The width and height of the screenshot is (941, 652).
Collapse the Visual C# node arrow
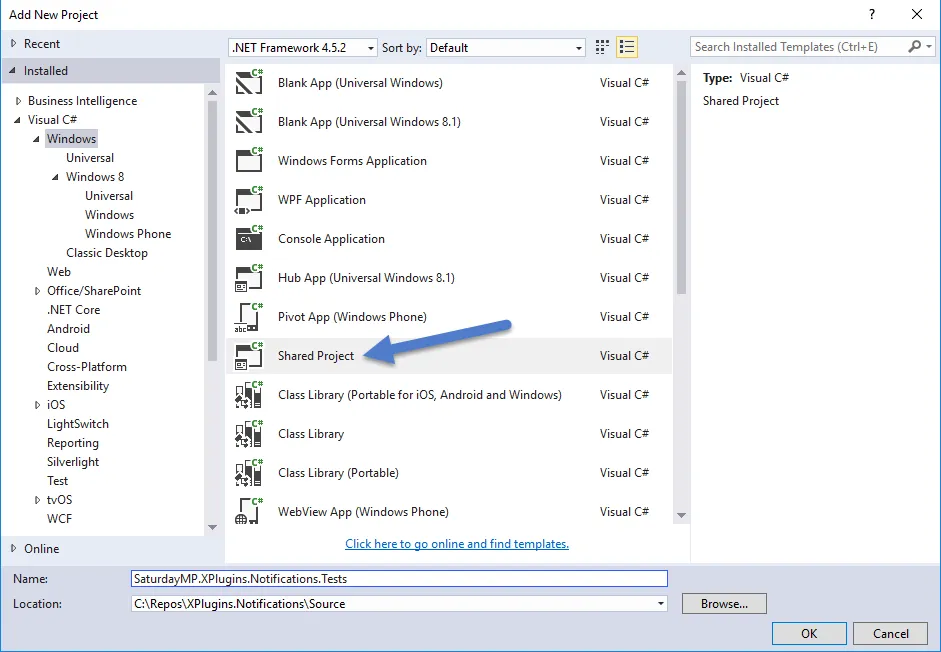tap(17, 120)
